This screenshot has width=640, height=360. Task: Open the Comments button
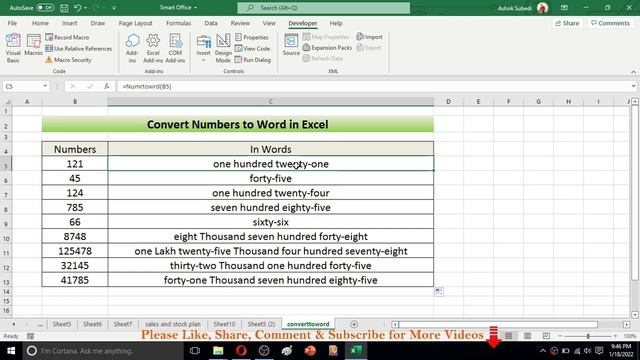pos(610,23)
